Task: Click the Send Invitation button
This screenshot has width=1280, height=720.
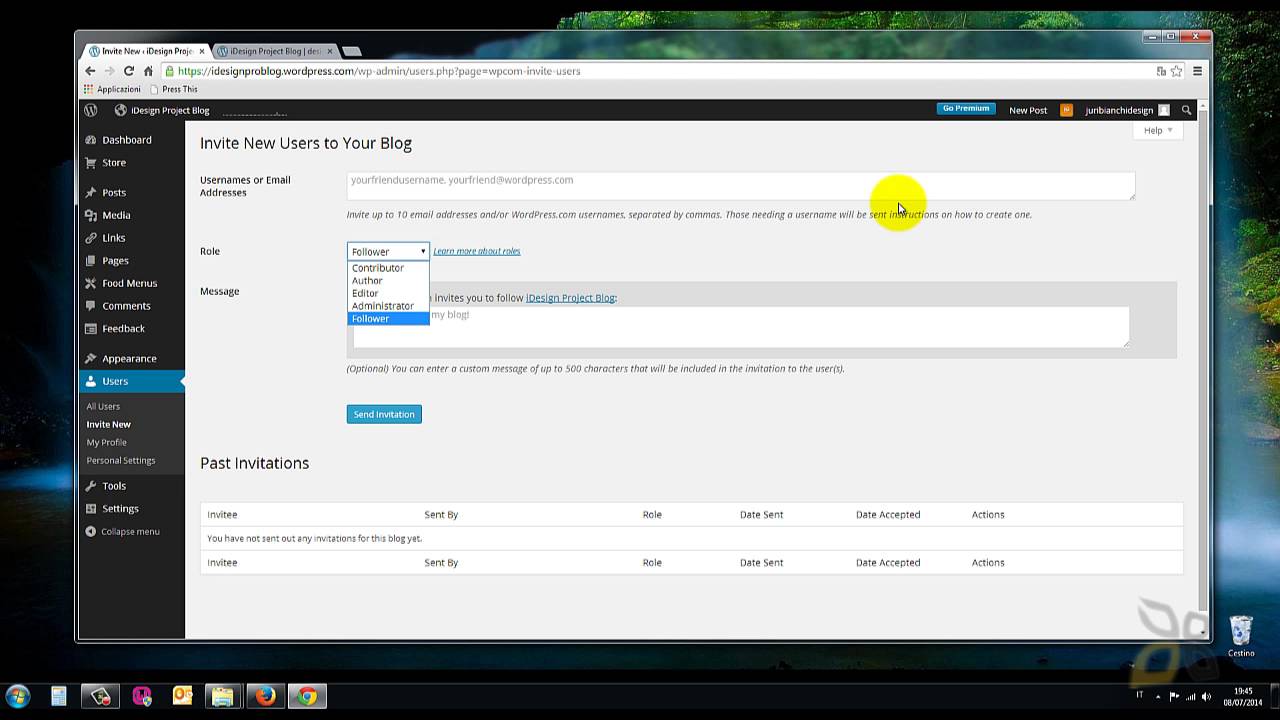Action: point(384,414)
